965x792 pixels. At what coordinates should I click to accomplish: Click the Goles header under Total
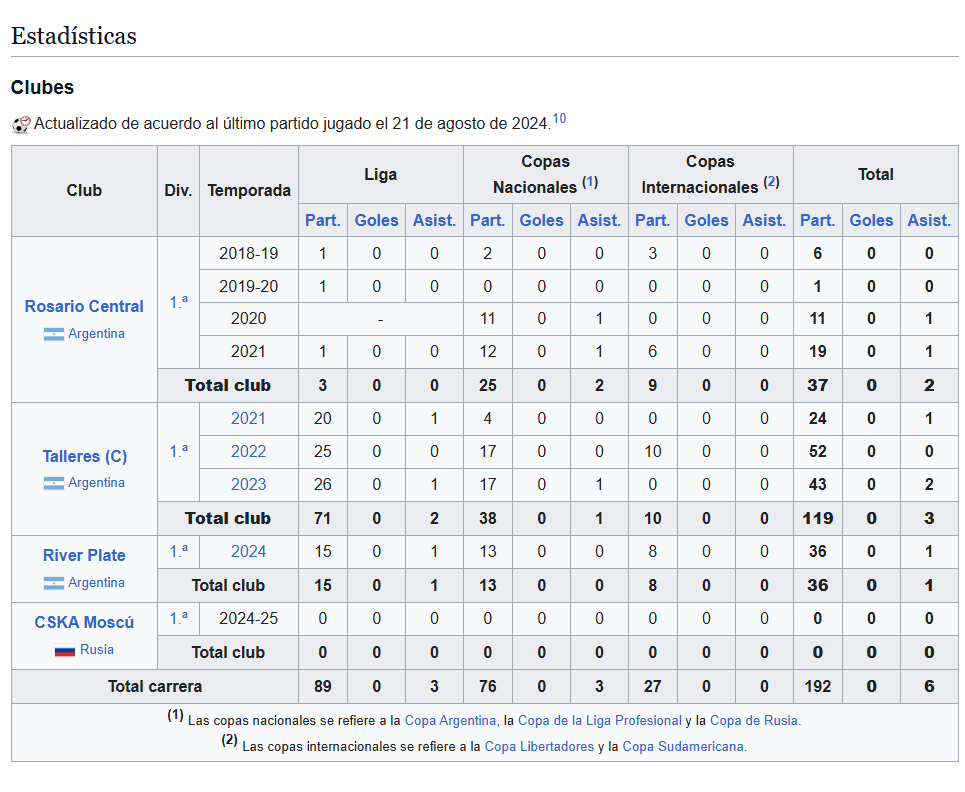tap(871, 220)
